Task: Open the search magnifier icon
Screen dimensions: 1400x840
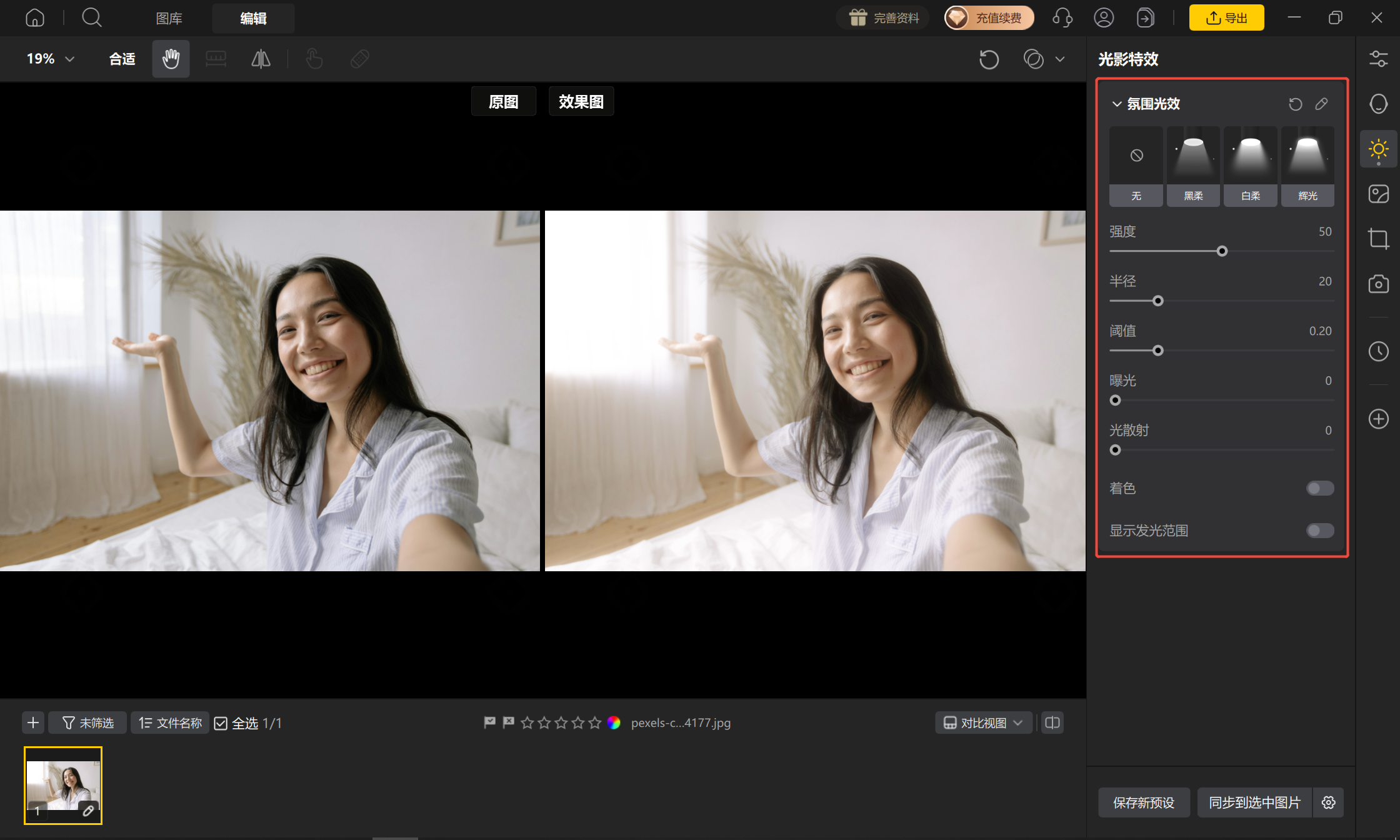Action: [92, 17]
